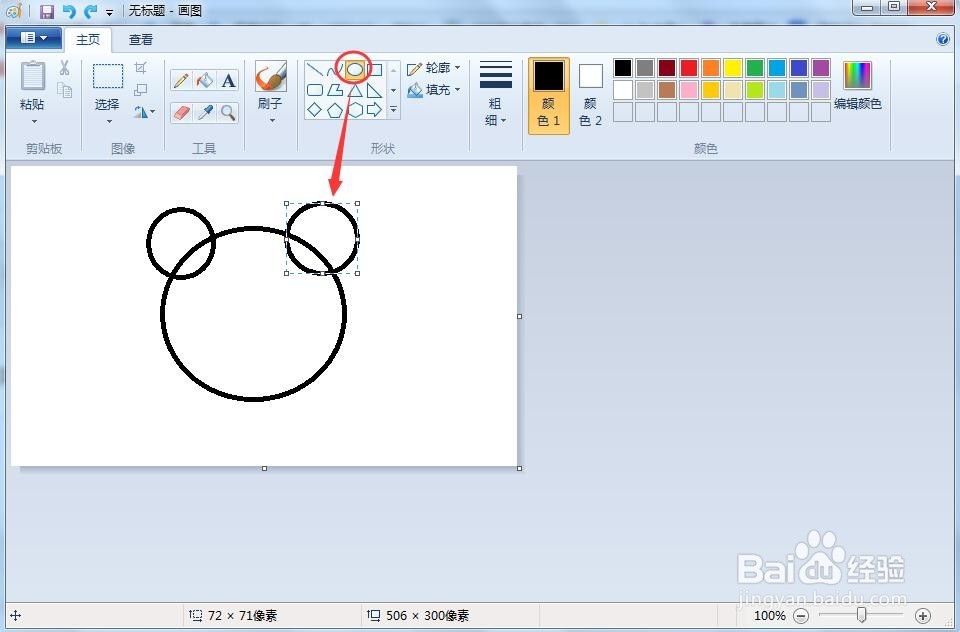Pick the brown palette swatch
Screen dimensions: 960x632
coord(667,90)
